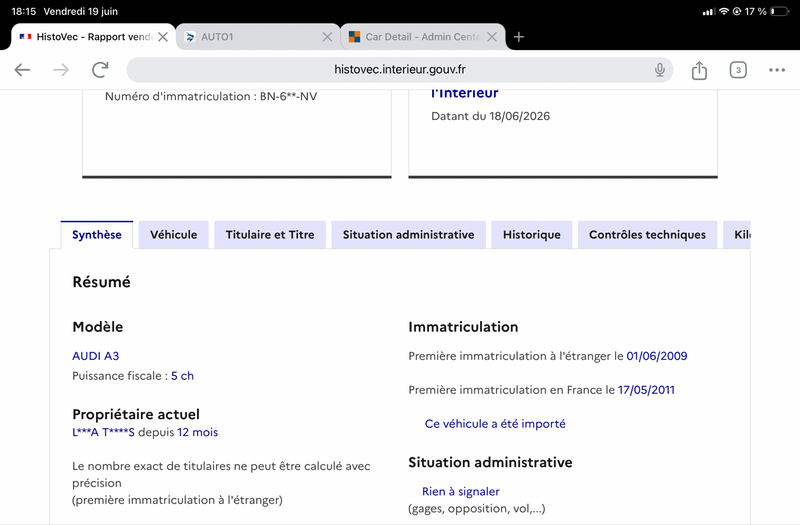Click the forward navigation arrow

[61, 69]
